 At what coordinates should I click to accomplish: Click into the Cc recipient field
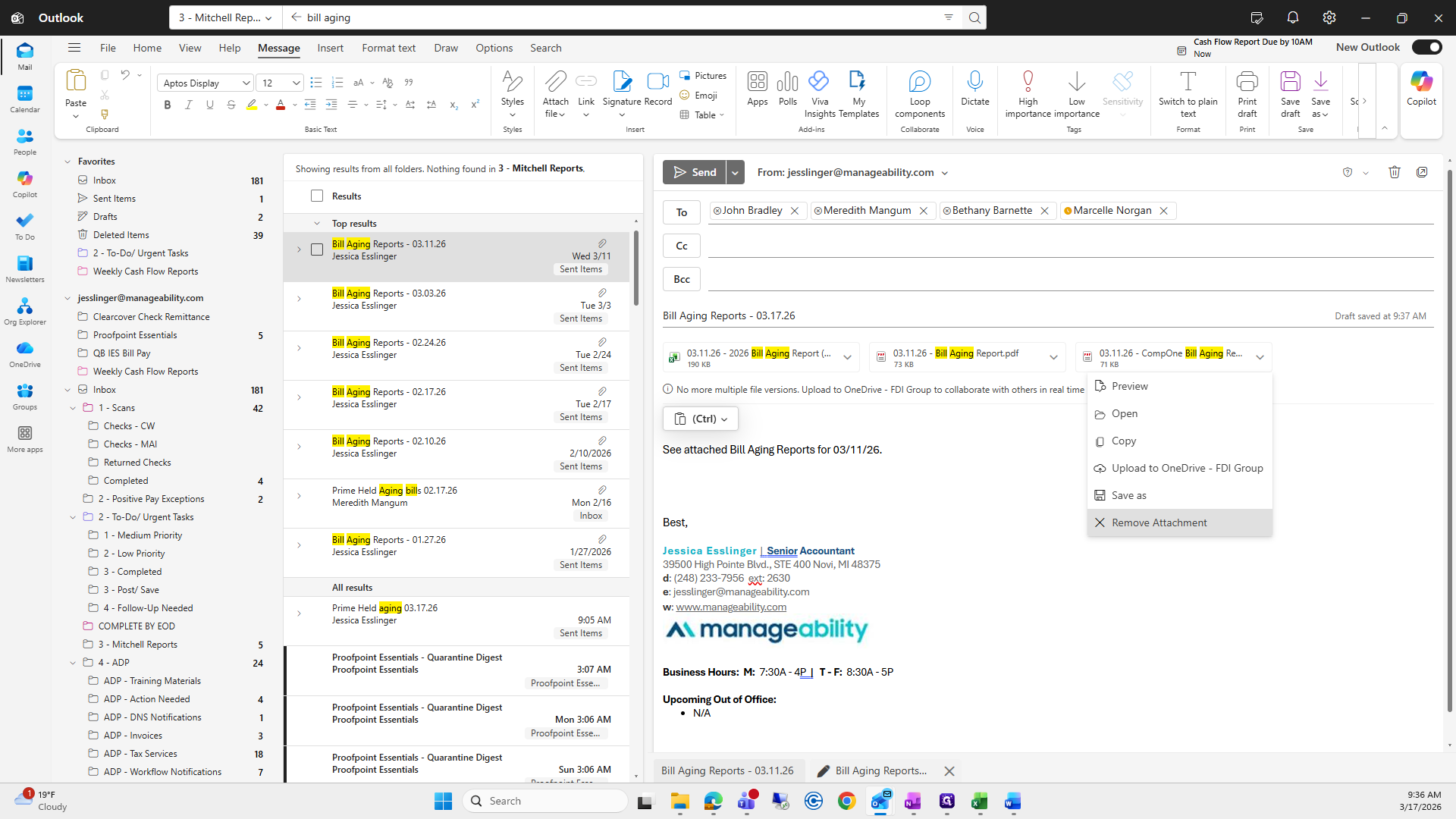(1069, 246)
